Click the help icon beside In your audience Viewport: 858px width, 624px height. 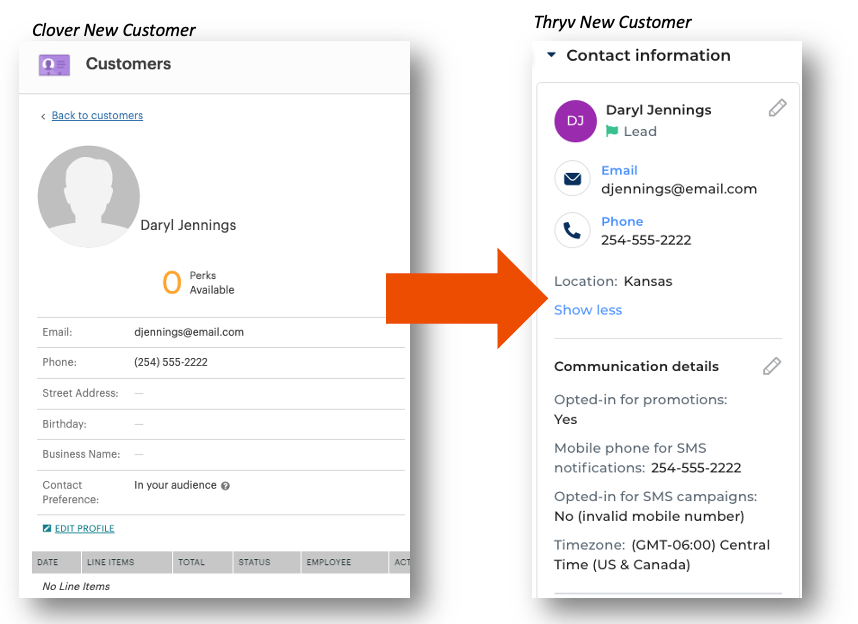[225, 486]
